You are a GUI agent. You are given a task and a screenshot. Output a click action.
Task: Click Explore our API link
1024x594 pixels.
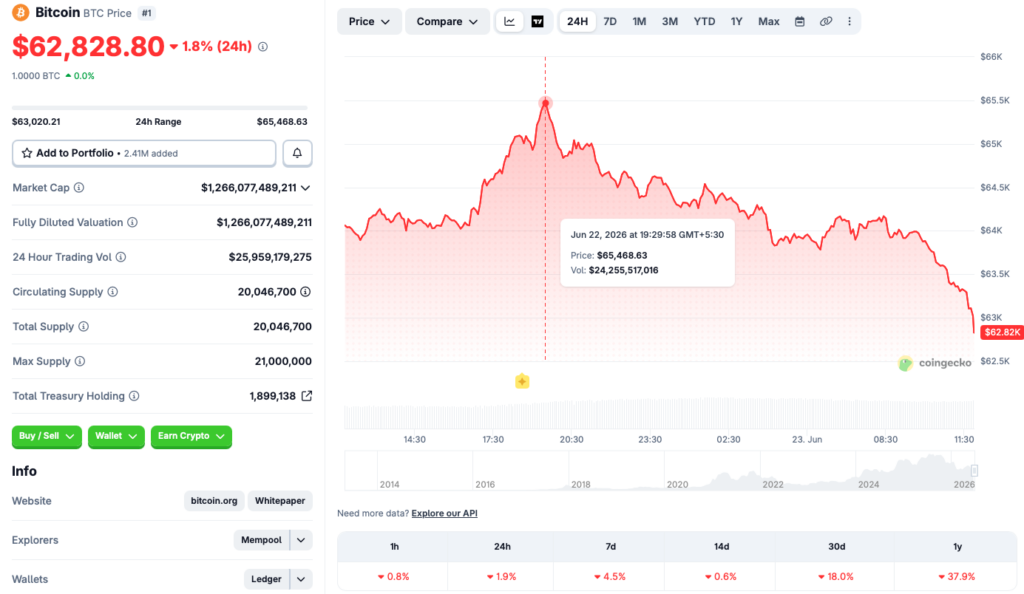click(444, 513)
